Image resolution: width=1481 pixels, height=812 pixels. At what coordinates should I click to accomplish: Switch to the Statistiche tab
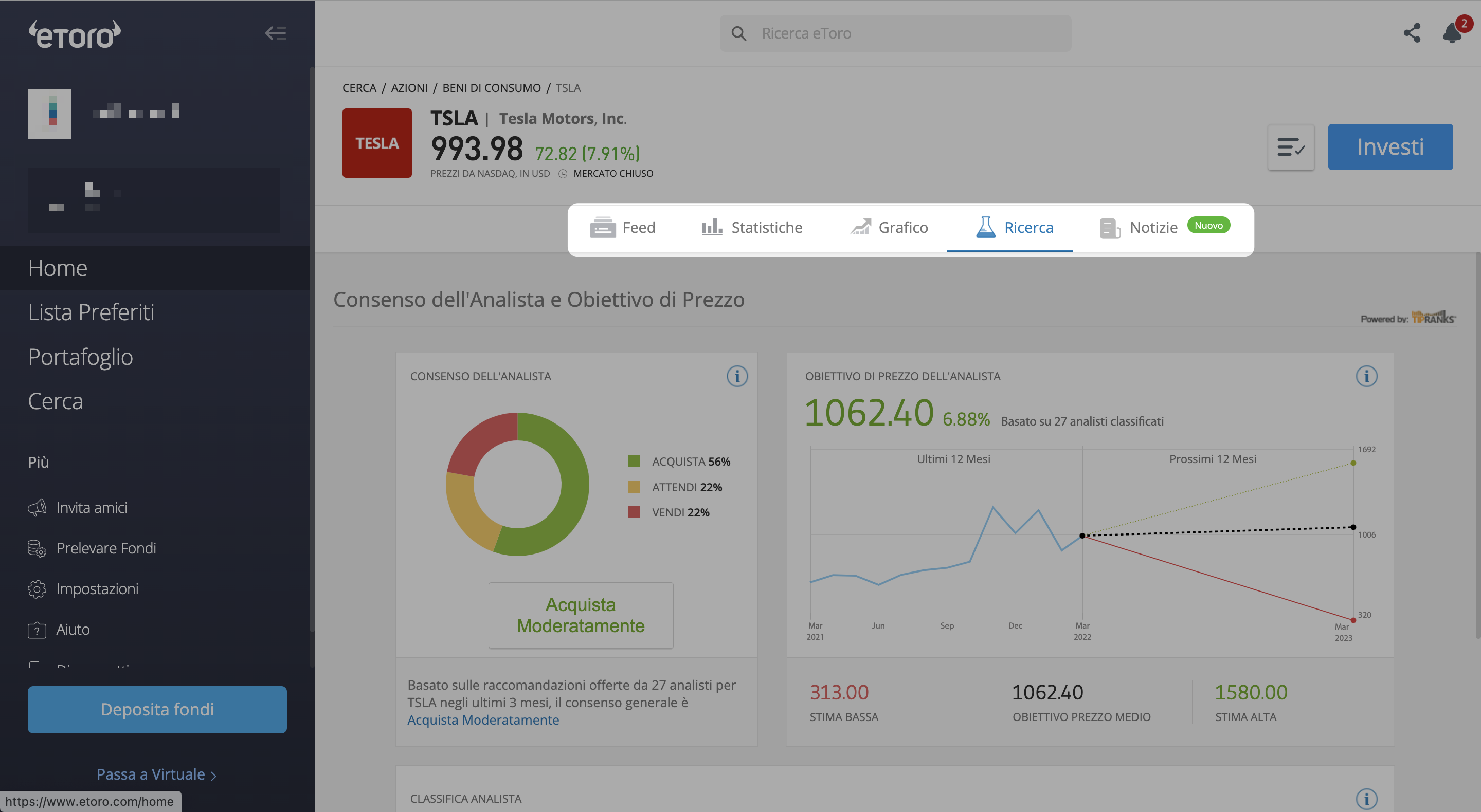[751, 228]
